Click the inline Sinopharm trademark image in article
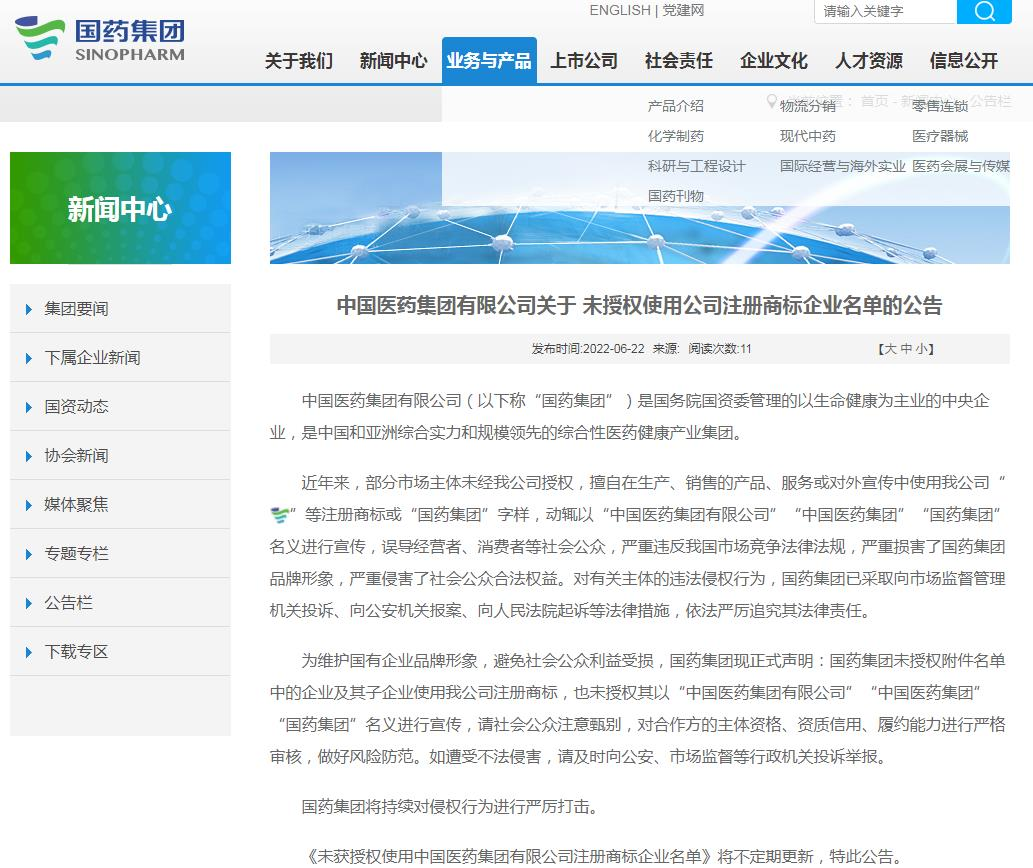1033x868 pixels. pos(280,515)
